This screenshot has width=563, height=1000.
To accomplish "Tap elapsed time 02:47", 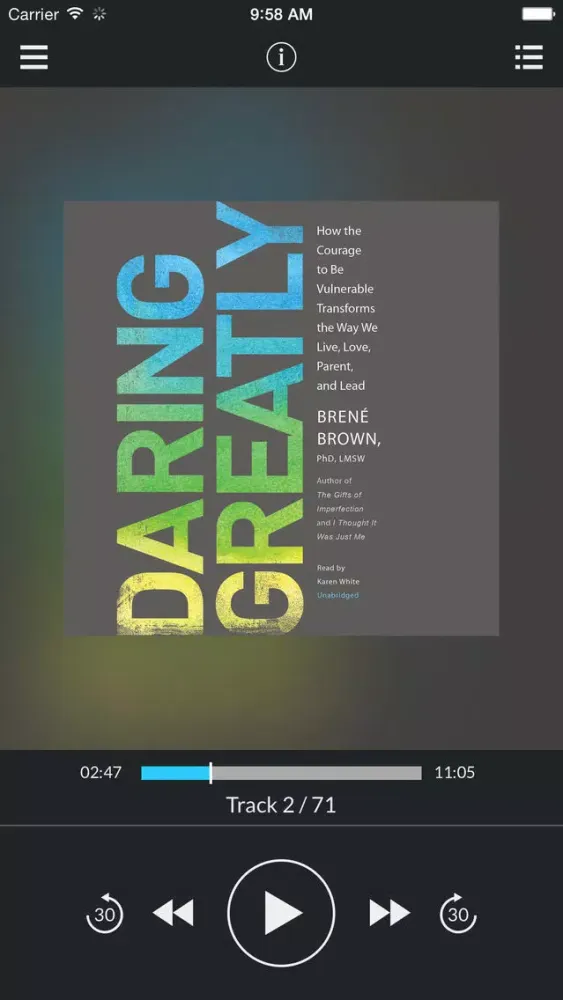I will [101, 773].
